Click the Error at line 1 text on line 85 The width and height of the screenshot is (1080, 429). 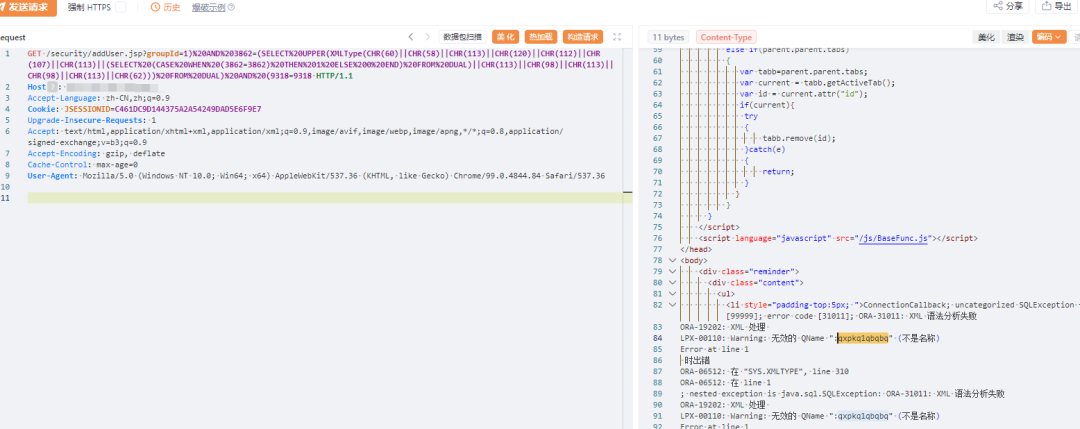[x=714, y=350]
